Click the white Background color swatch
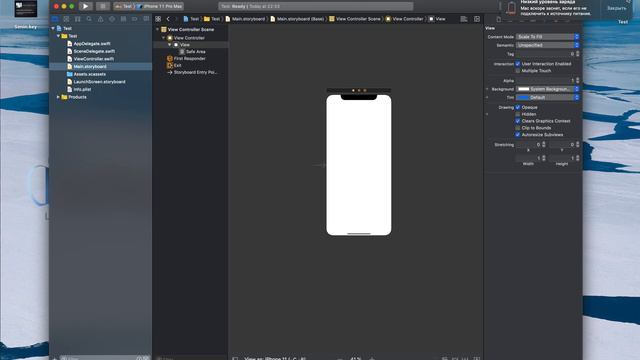This screenshot has height=360, width=640. (x=523, y=89)
